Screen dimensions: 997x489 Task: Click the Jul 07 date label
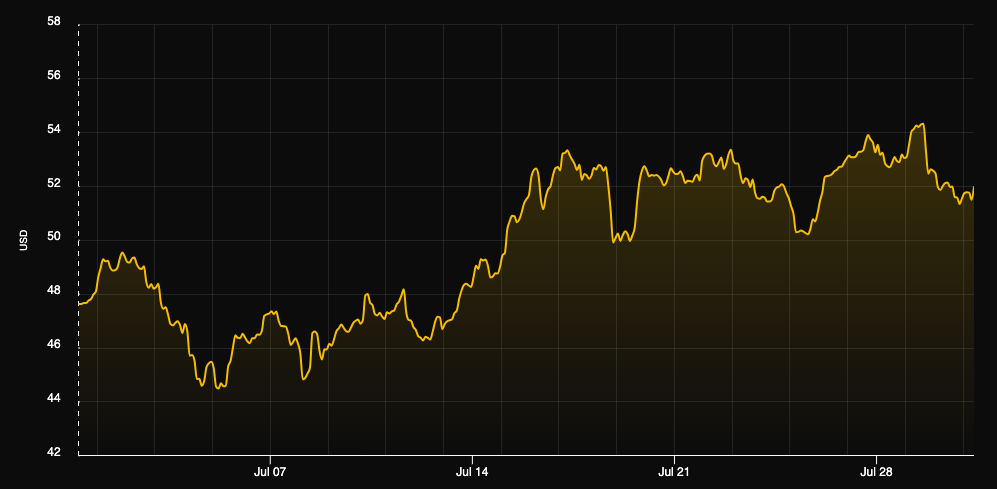(270, 471)
